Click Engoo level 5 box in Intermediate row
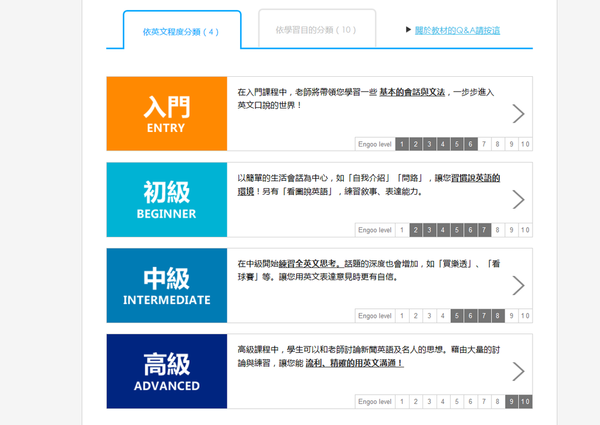 (457, 316)
